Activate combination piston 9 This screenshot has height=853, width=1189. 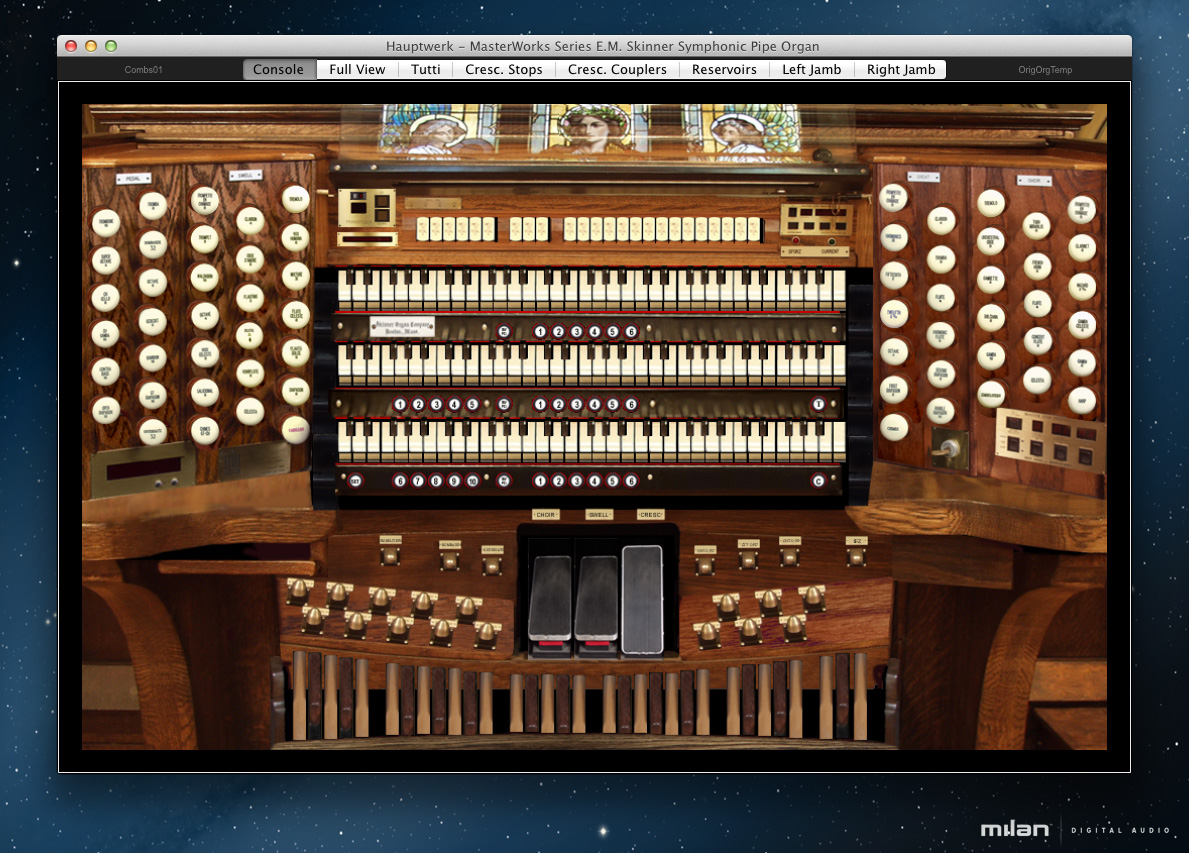tap(454, 481)
